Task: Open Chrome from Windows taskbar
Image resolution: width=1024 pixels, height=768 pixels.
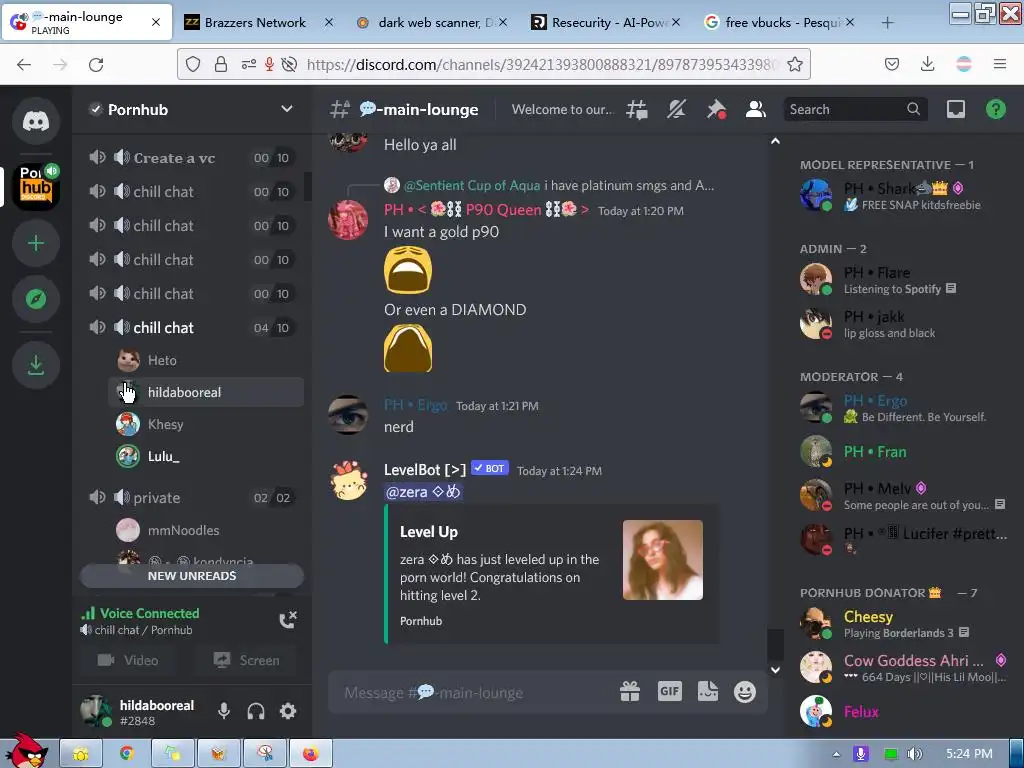Action: [127, 754]
